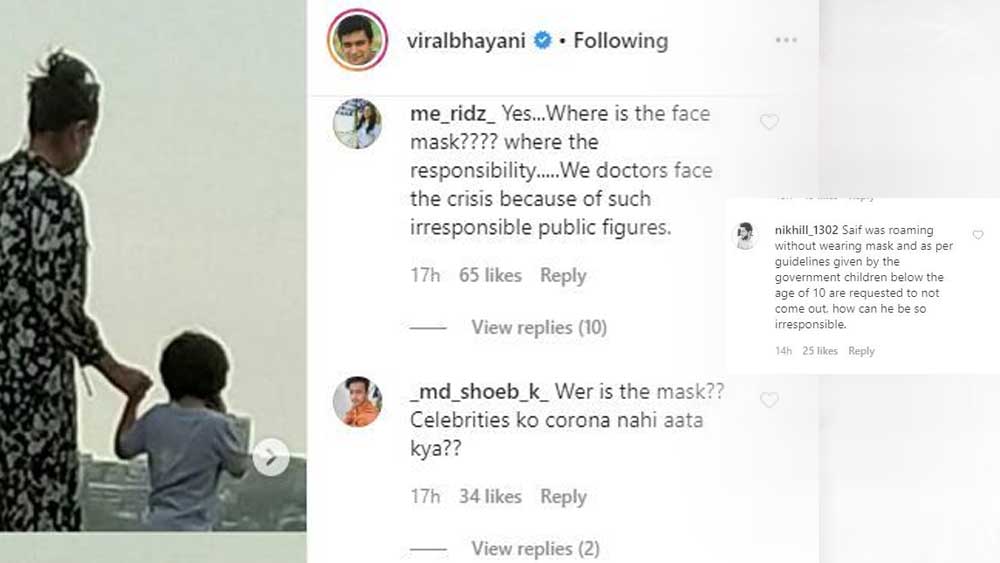Image resolution: width=1000 pixels, height=563 pixels.
Task: Expand View replies (2)
Action: click(x=535, y=548)
